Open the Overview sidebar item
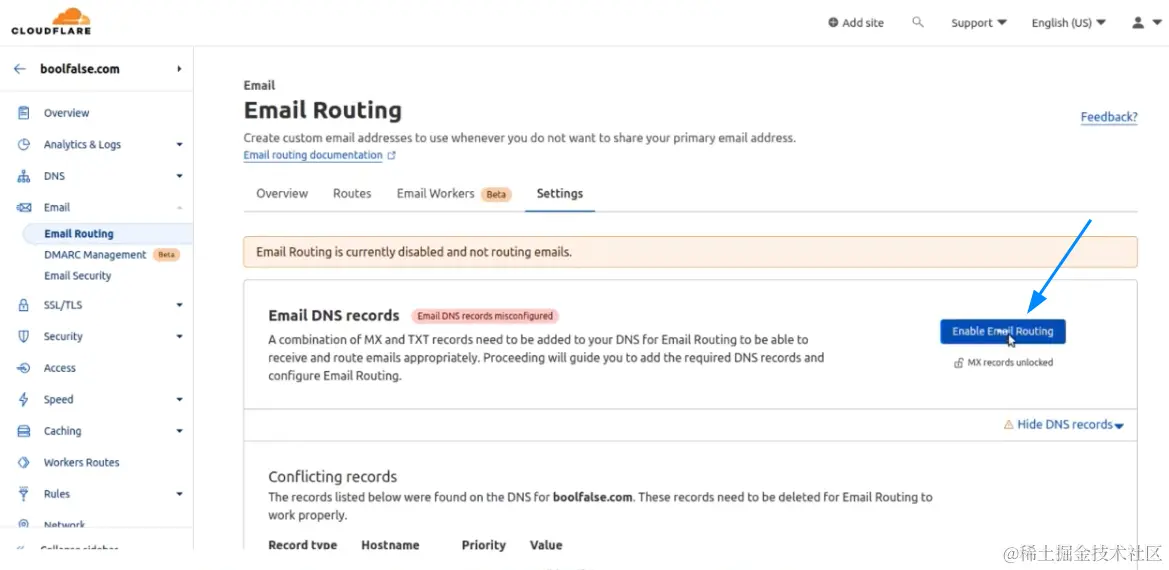The width and height of the screenshot is (1169, 570). click(66, 113)
